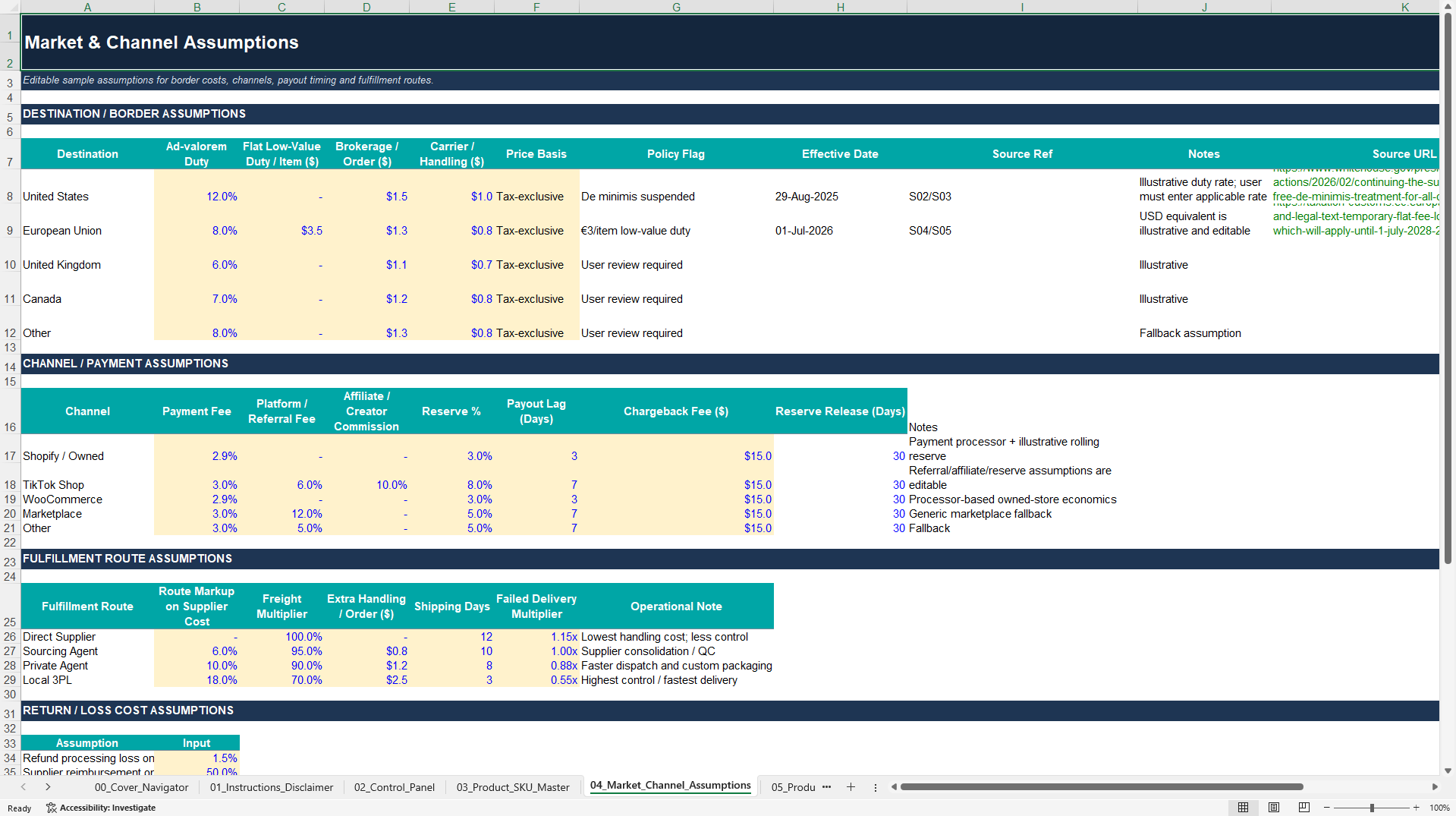Open the partially shown 05_Produ sheet tab
Image resolution: width=1456 pixels, height=816 pixels.
(793, 787)
